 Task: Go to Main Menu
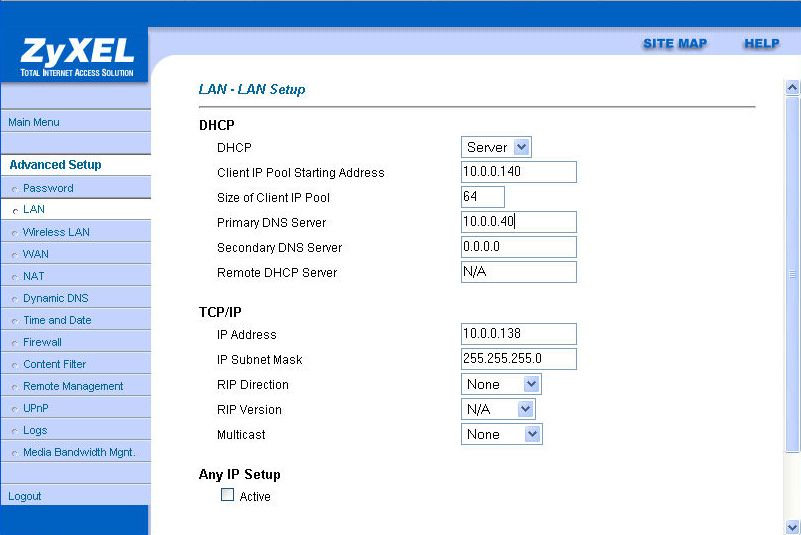tap(34, 122)
